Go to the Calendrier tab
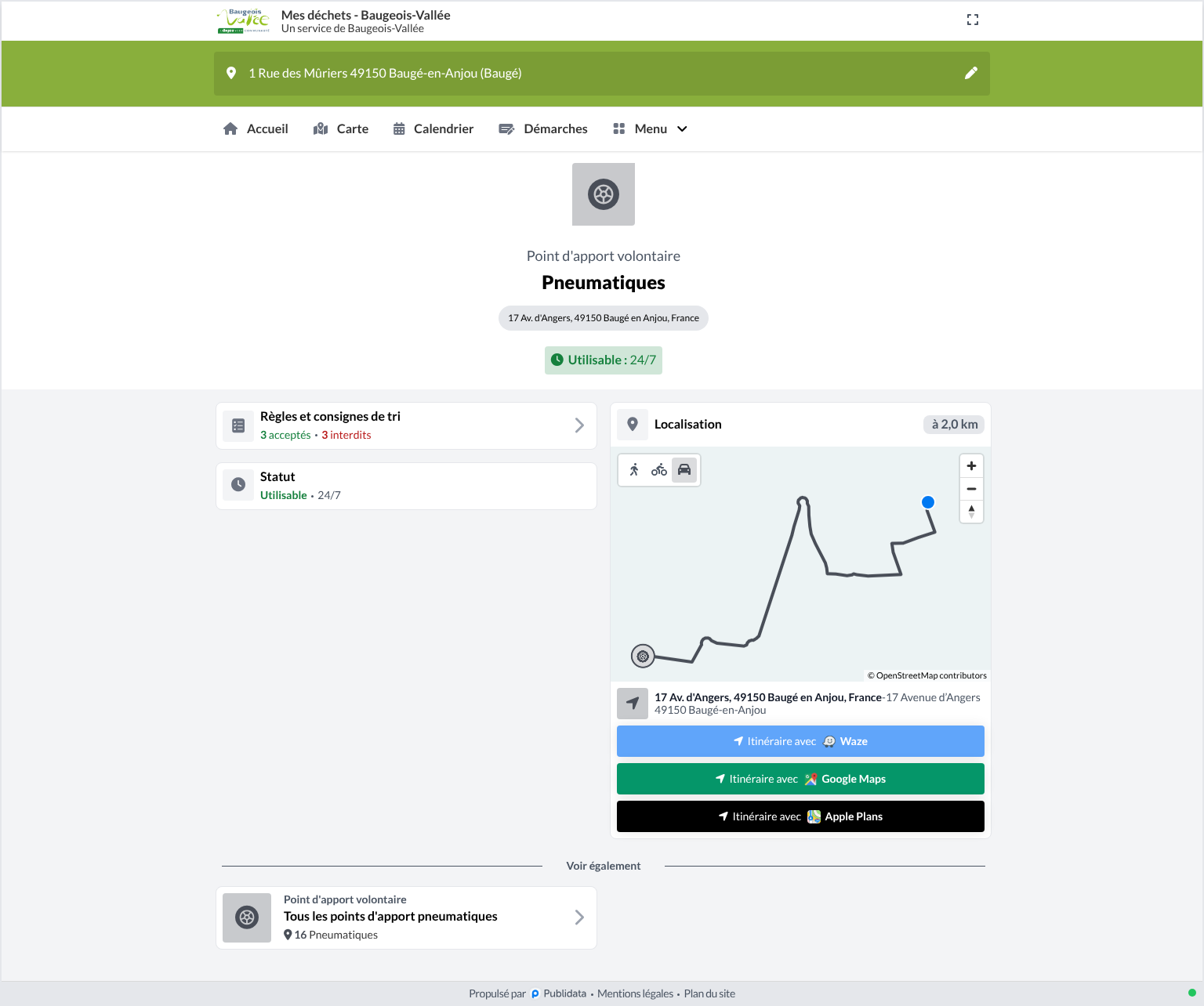Viewport: 1204px width, 1006px height. tap(433, 128)
